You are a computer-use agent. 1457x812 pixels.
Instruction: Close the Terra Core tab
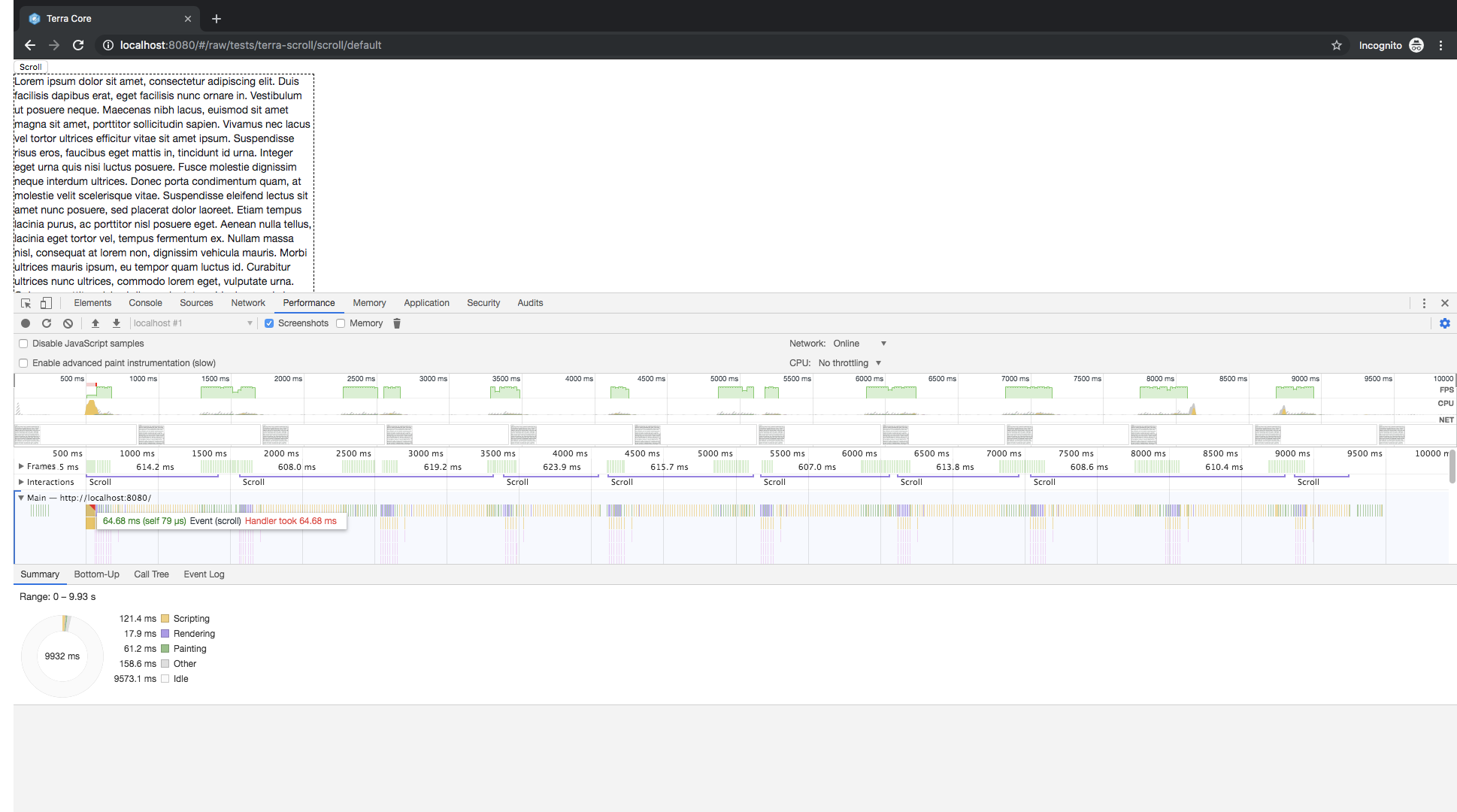tap(188, 19)
